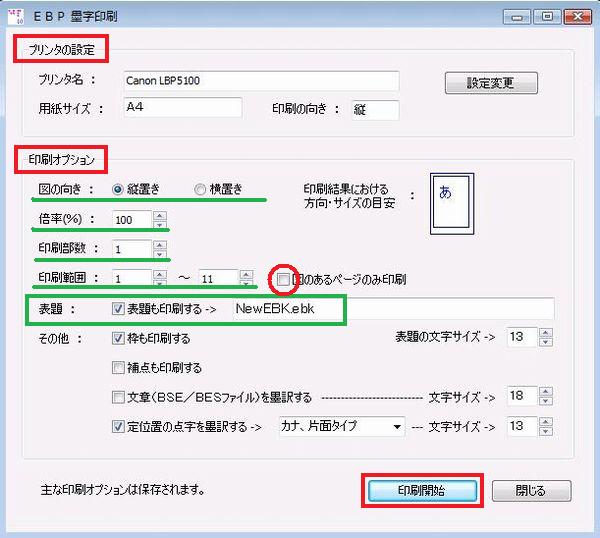This screenshot has height=538, width=600.
Task: Select the 縦置き radio button
Action: coord(119,189)
